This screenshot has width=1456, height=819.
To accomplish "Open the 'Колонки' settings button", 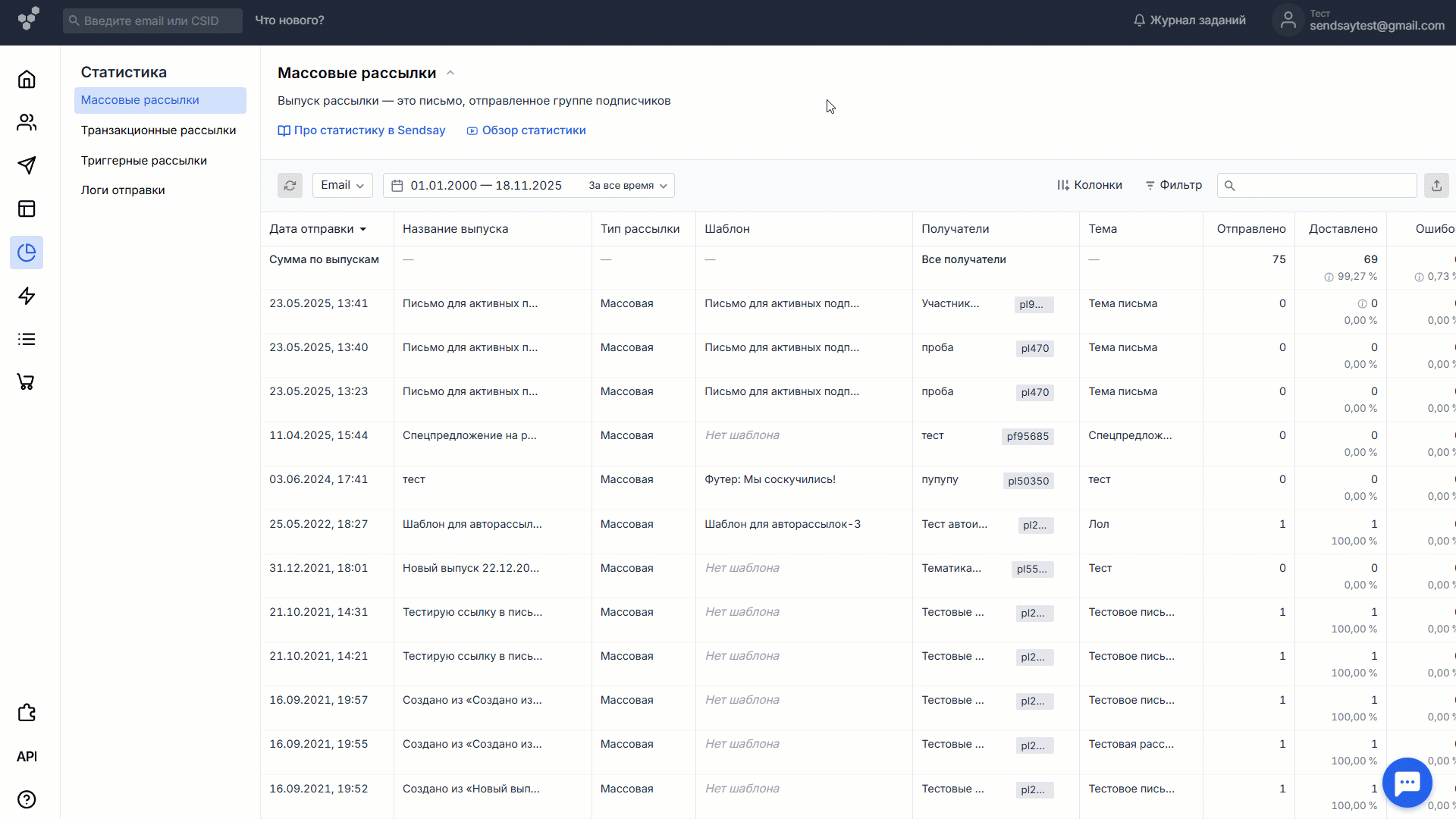I will [x=1089, y=185].
